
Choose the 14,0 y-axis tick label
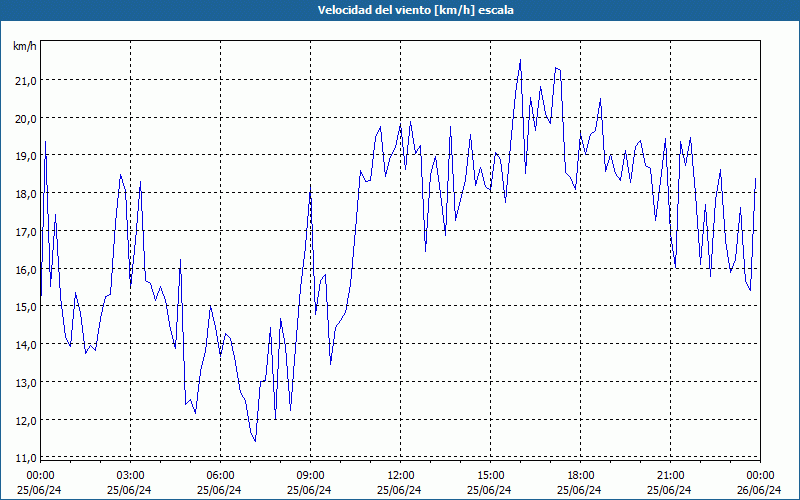[26, 344]
